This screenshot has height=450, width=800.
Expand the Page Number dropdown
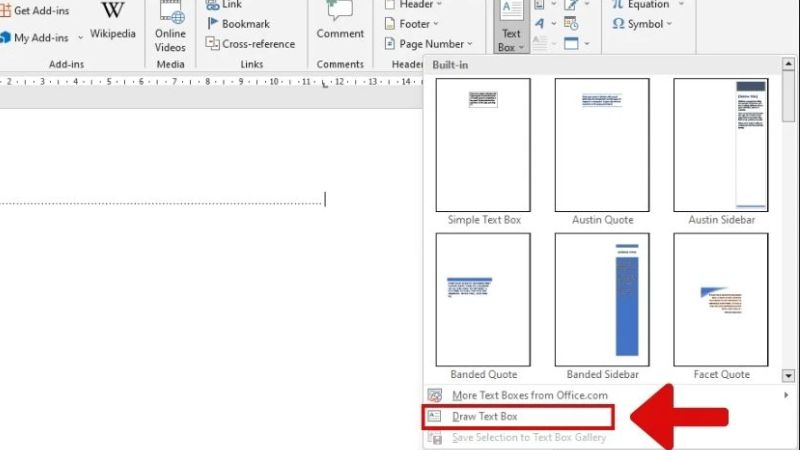pos(424,44)
